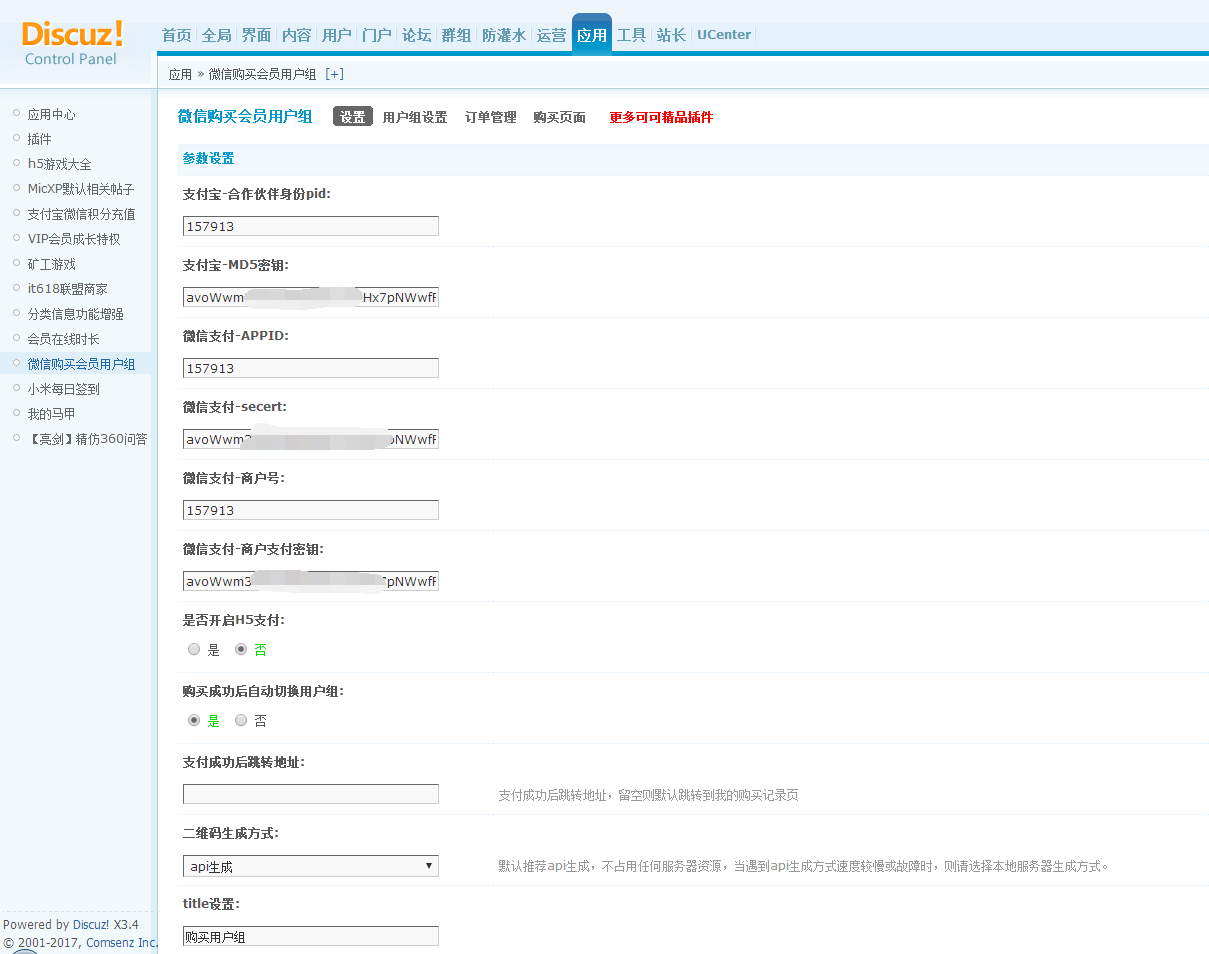1209x954 pixels.
Task: Choose 否 for 购买成功后自动切换用户组
Action: (241, 720)
